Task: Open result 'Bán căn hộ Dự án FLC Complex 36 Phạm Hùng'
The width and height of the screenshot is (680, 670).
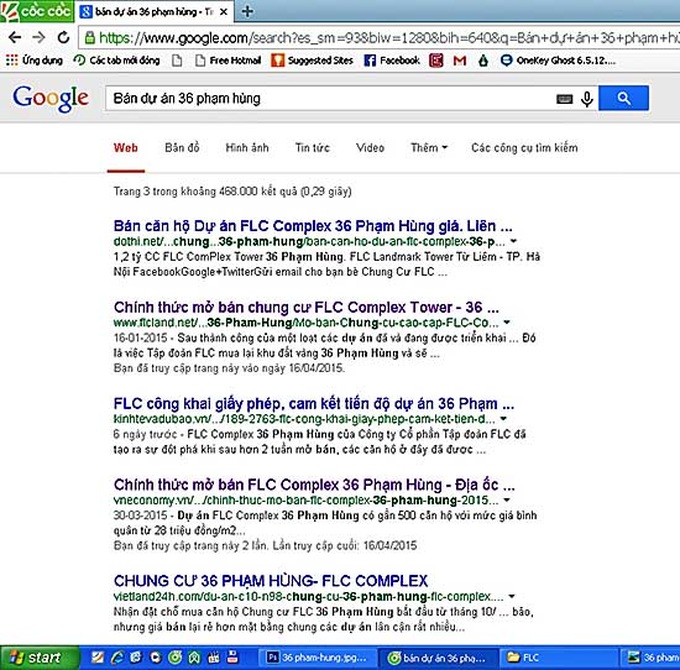Action: coord(313,226)
